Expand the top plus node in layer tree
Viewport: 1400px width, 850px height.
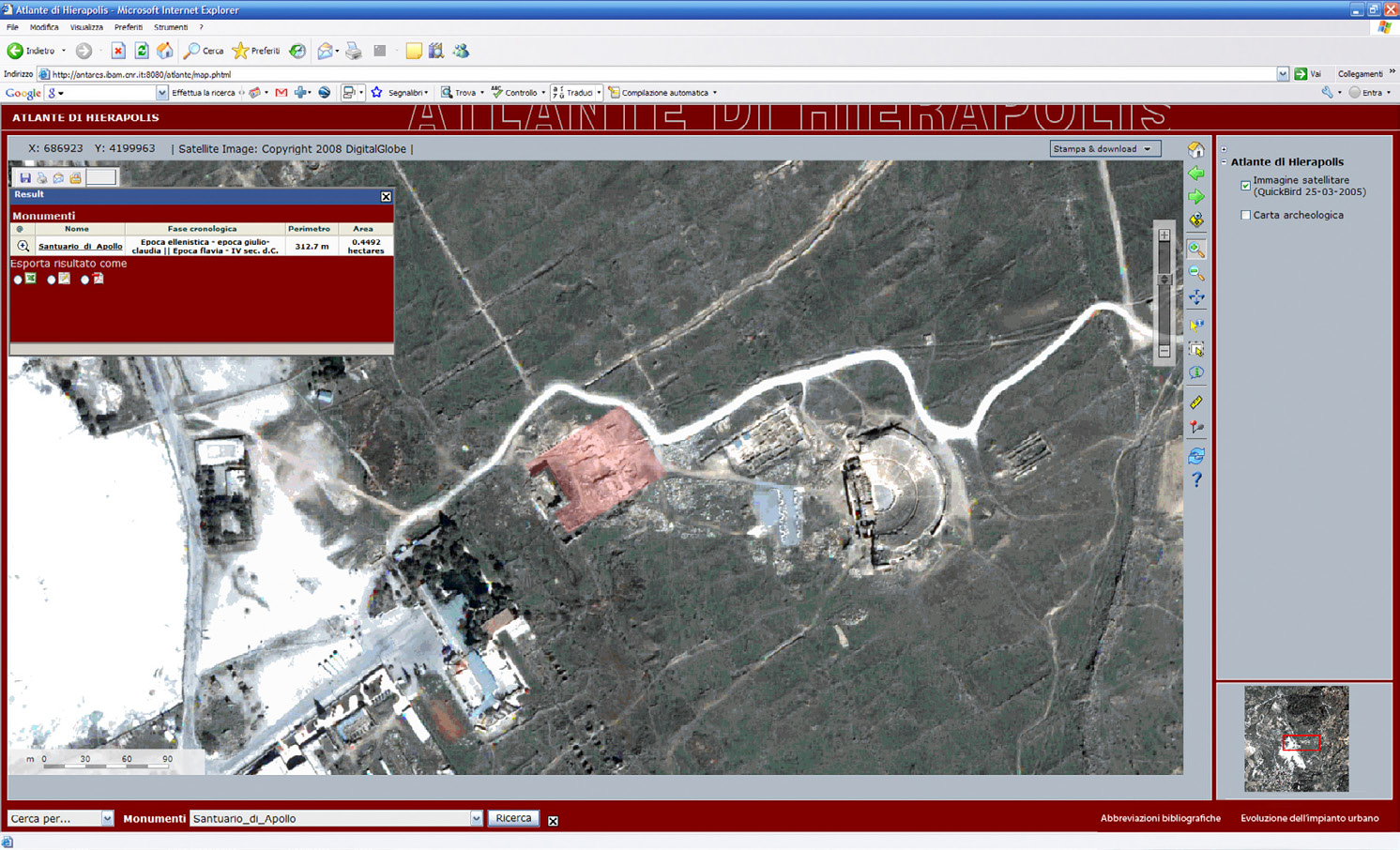1224,149
